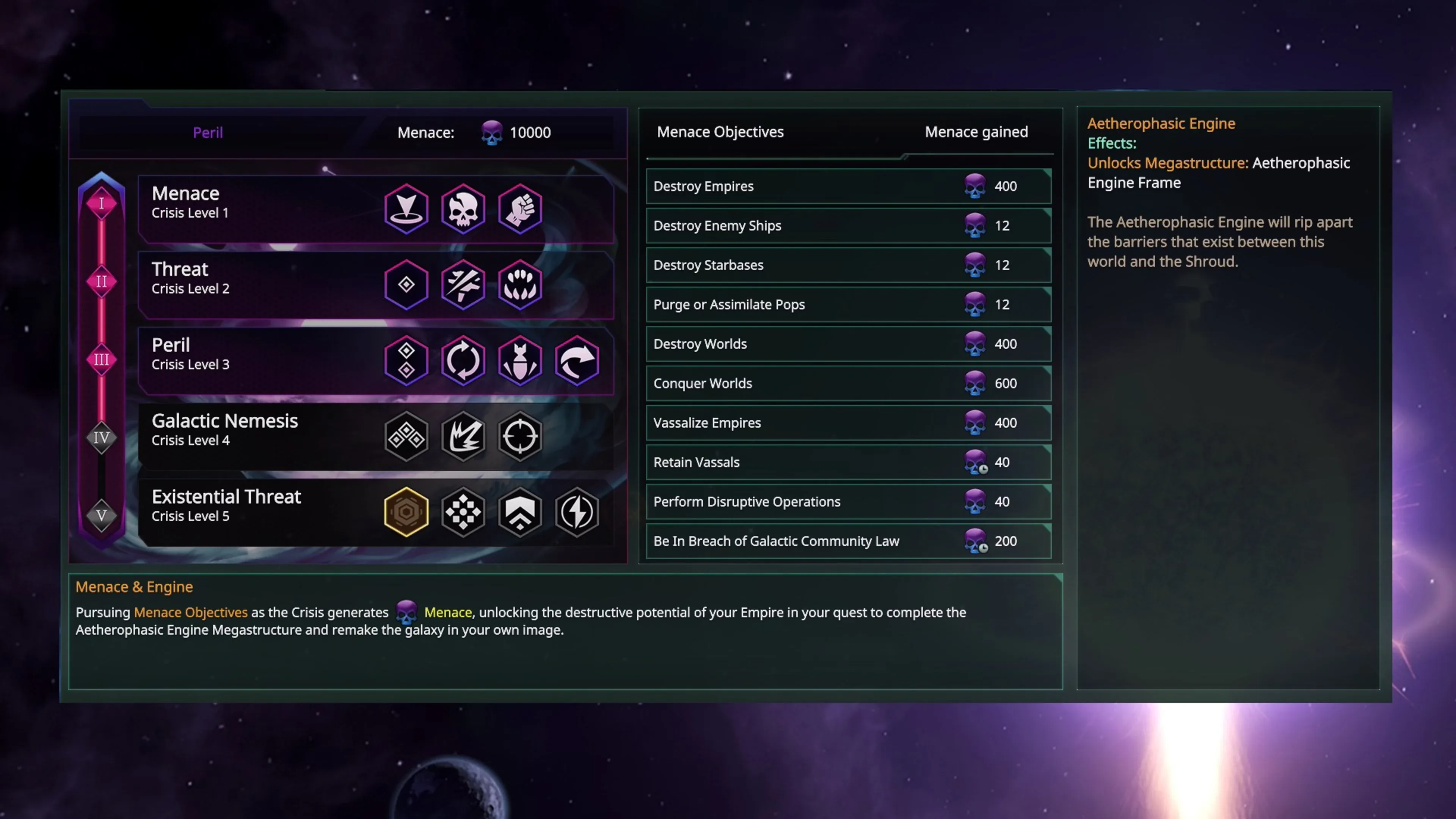Viewport: 1456px width, 819px height.
Task: Select the Destroy Empires objective row
Action: pos(848,186)
